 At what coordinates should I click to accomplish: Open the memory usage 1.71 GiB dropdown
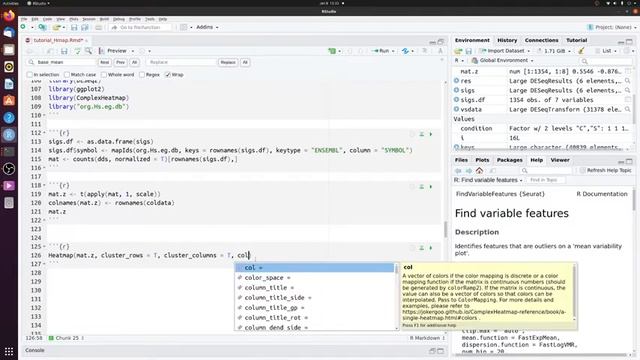click(554, 51)
